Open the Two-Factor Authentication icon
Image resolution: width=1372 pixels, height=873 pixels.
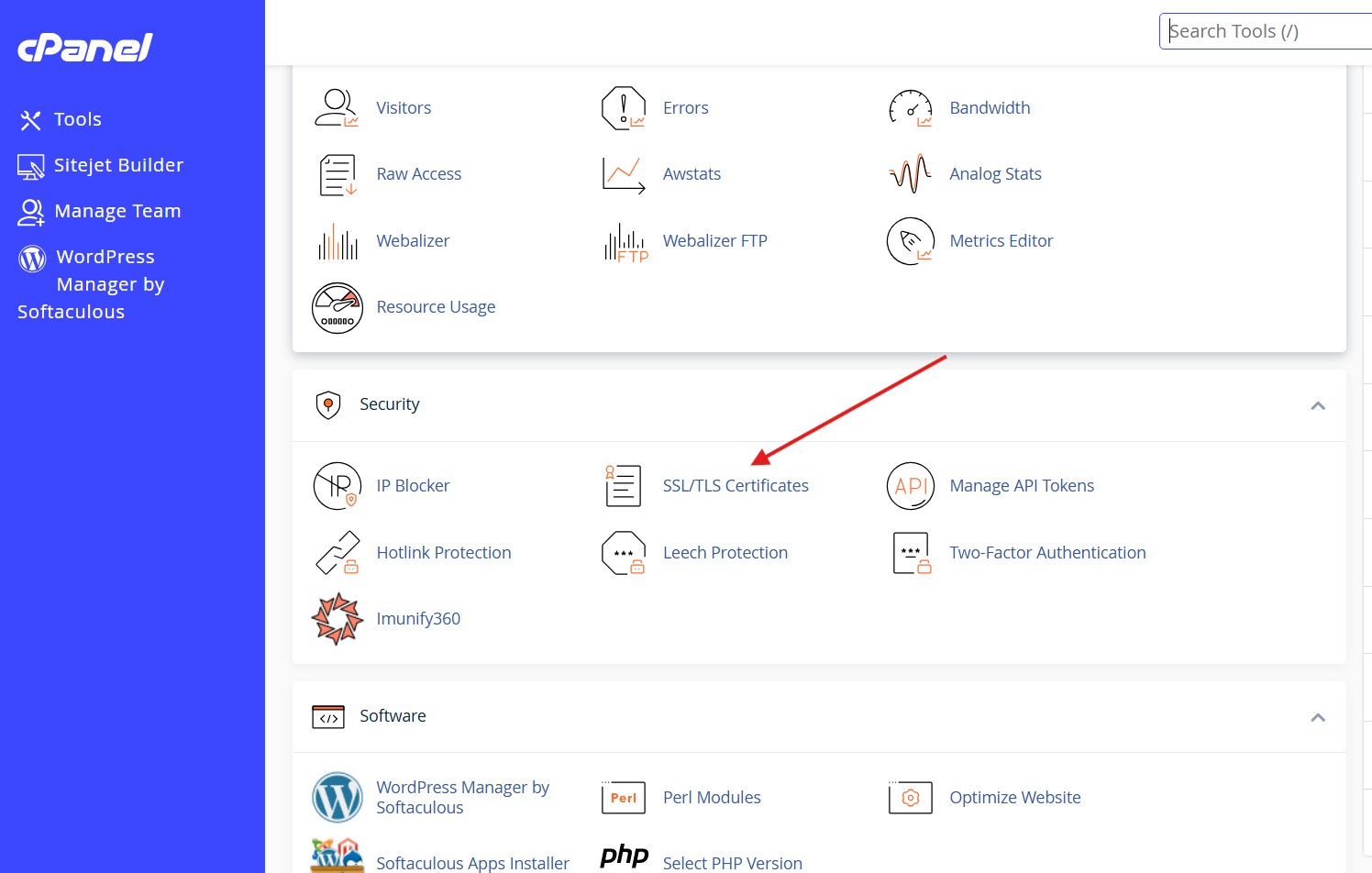point(912,553)
